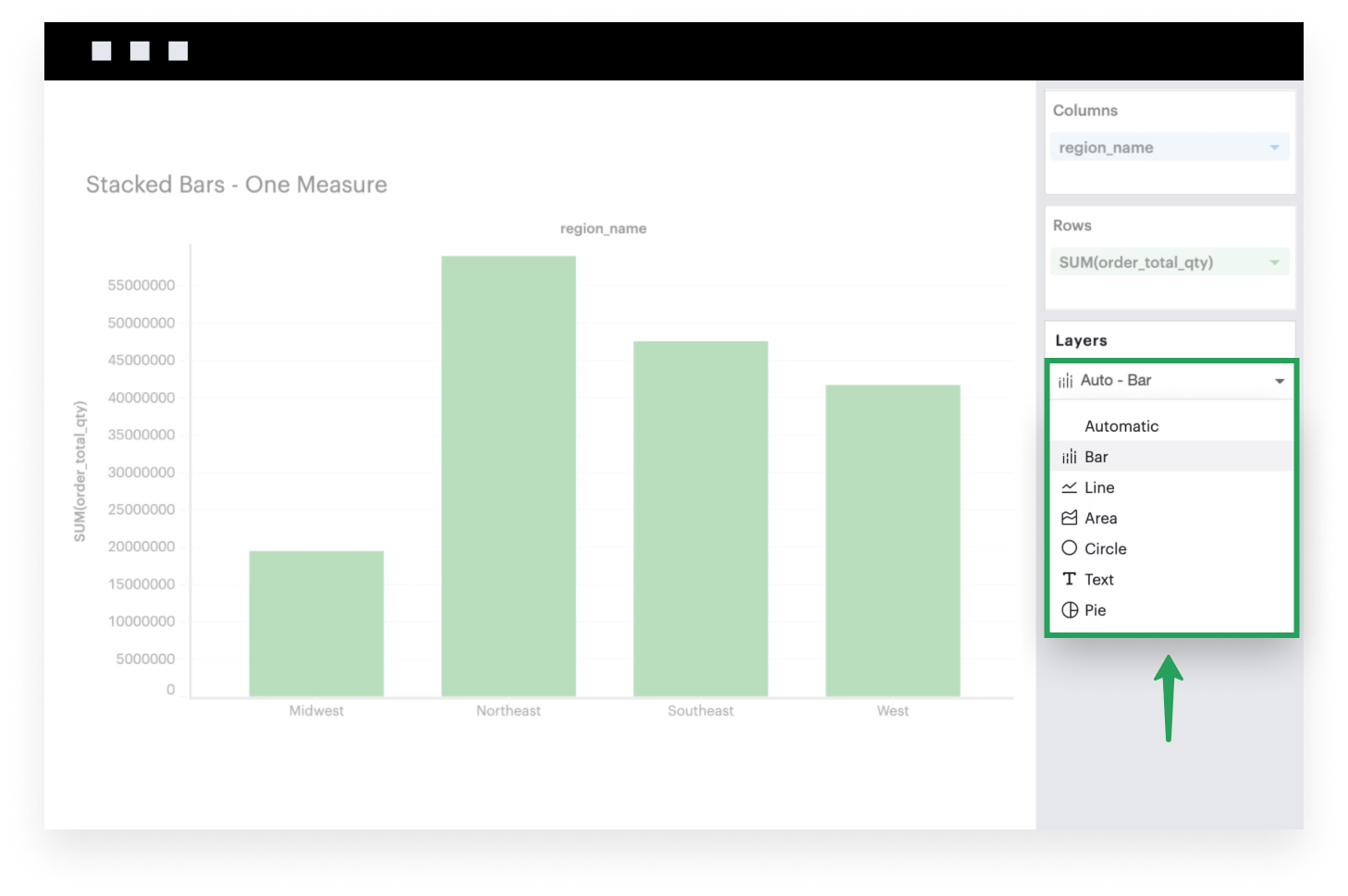Click the Circle mark icon
The image size is (1348, 896).
[x=1069, y=548]
